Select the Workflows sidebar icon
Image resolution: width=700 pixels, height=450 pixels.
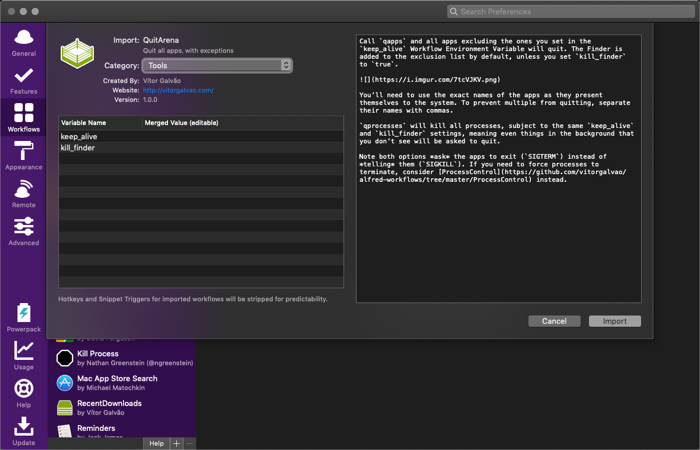[x=24, y=118]
